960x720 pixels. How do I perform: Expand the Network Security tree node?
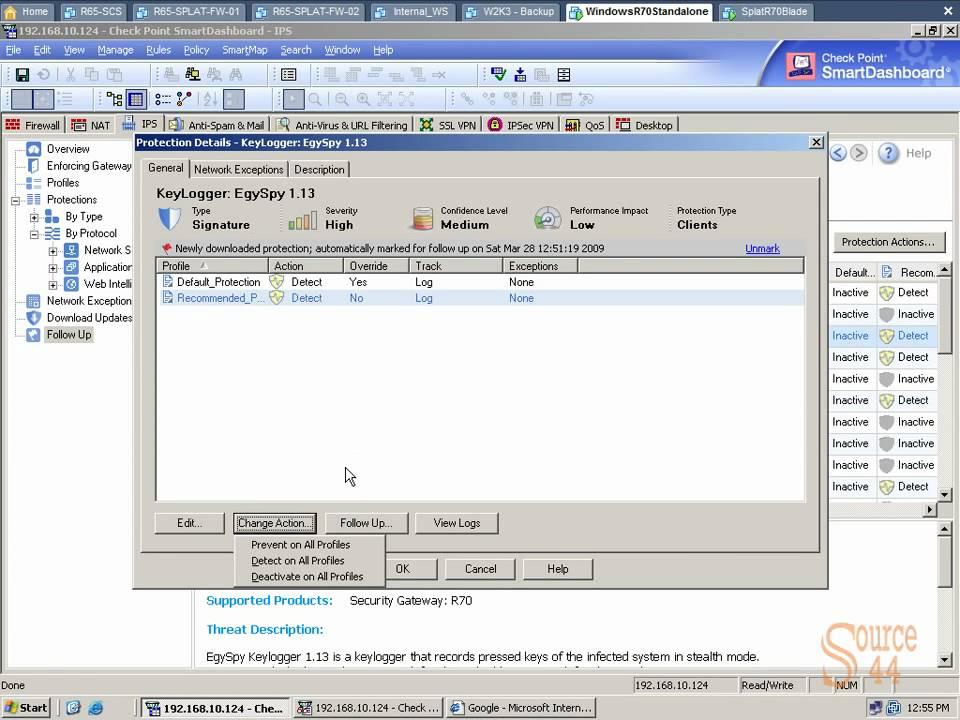pyautogui.click(x=53, y=251)
